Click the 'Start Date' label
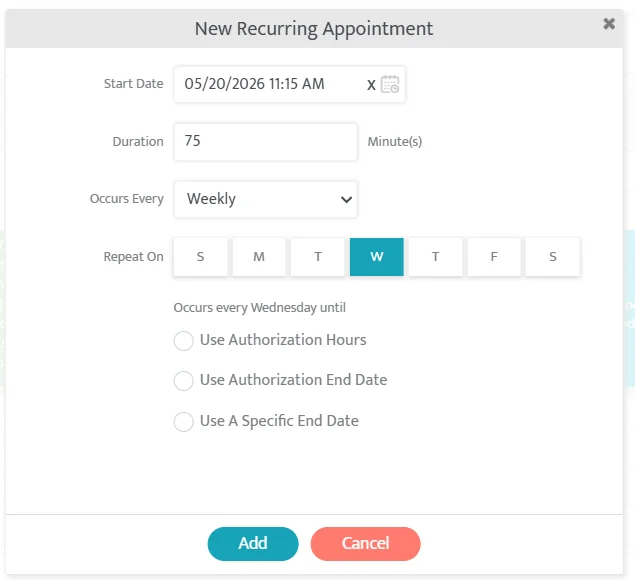This screenshot has width=635, height=580. pos(134,83)
